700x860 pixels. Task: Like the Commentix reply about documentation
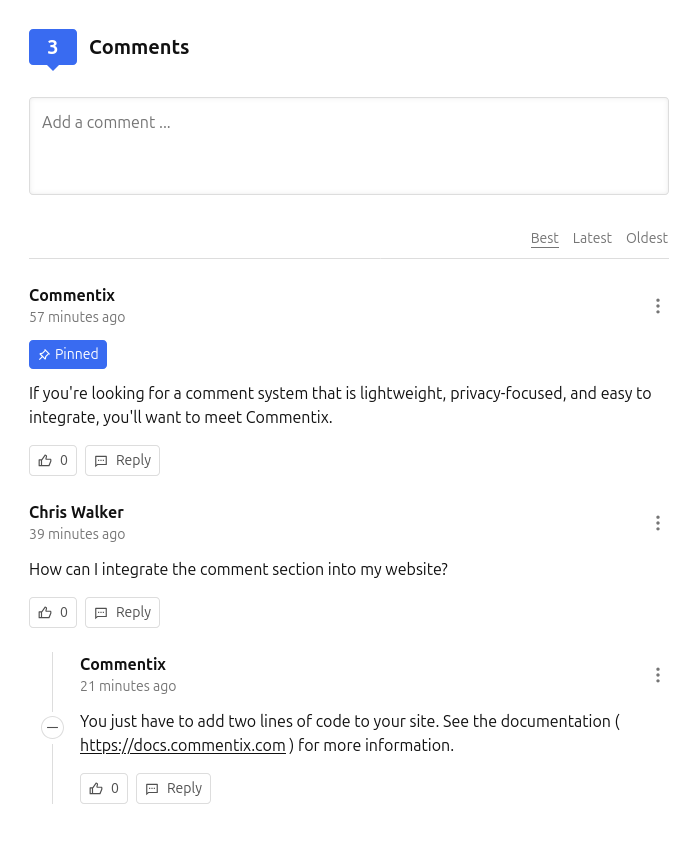click(x=104, y=788)
